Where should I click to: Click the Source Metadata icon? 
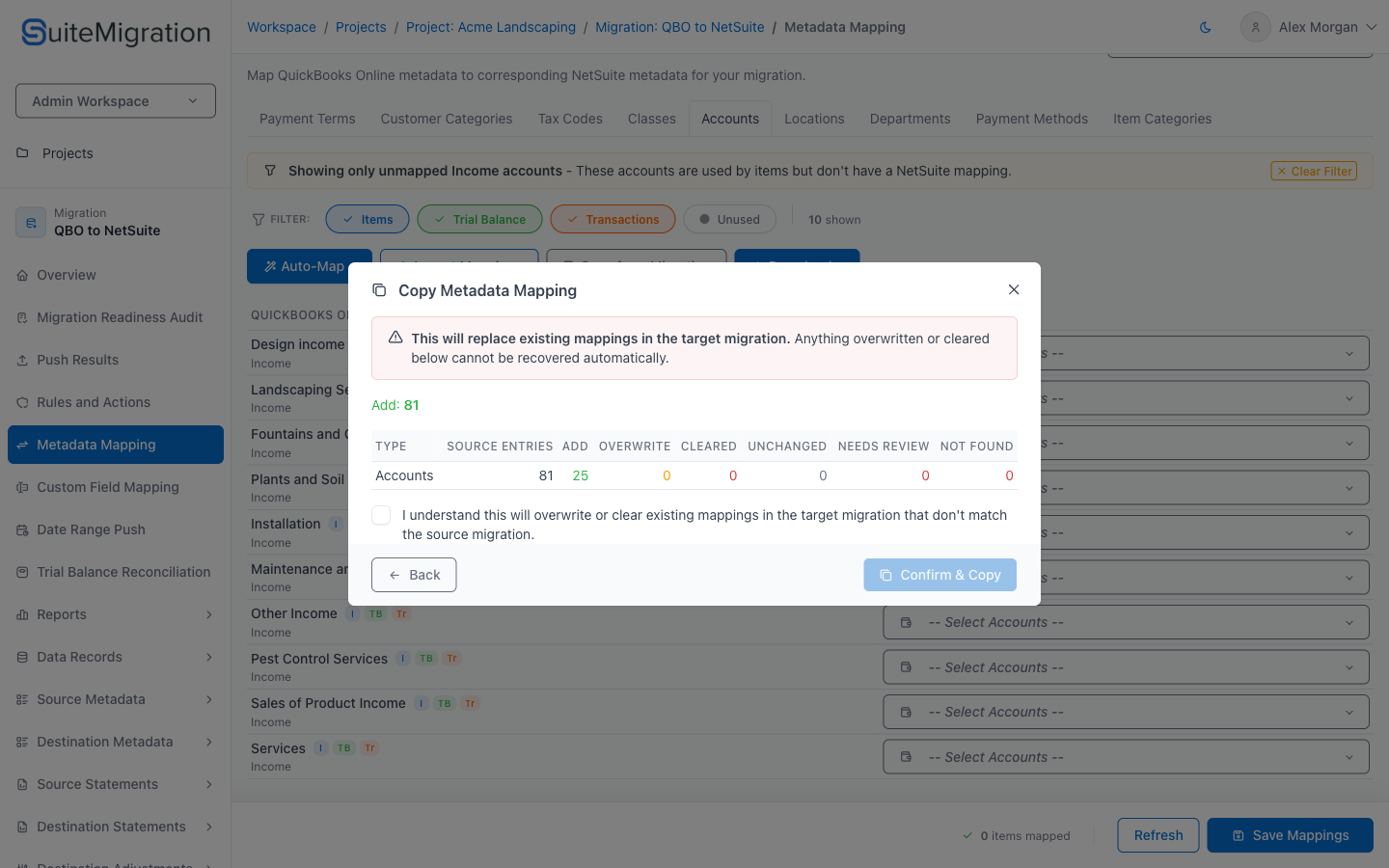point(22,699)
